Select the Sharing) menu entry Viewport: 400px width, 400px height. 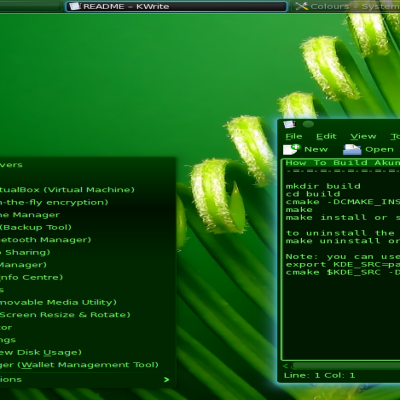pyautogui.click(x=87, y=252)
